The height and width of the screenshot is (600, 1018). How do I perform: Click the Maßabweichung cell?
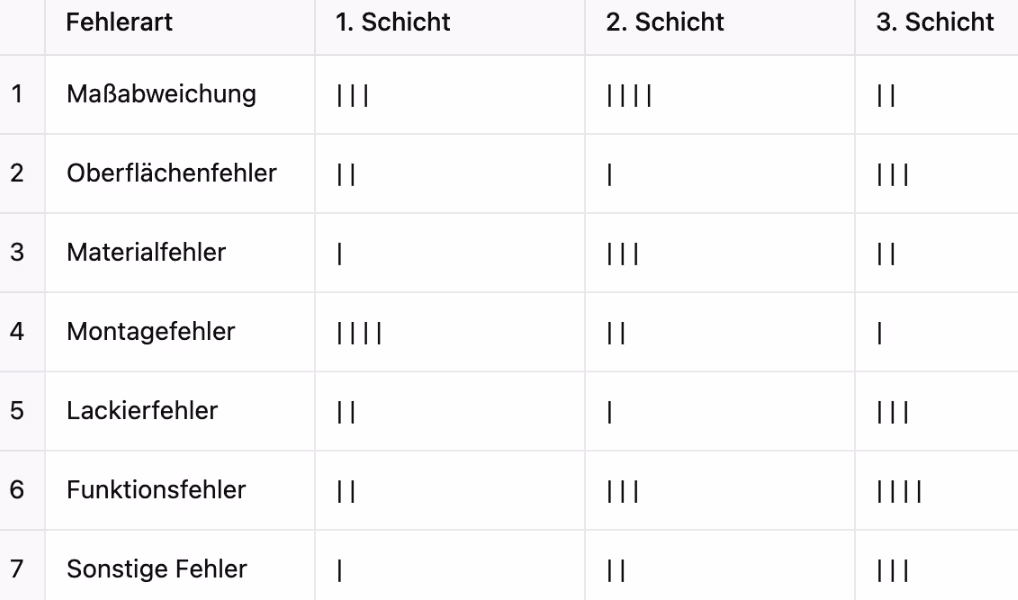coord(180,95)
